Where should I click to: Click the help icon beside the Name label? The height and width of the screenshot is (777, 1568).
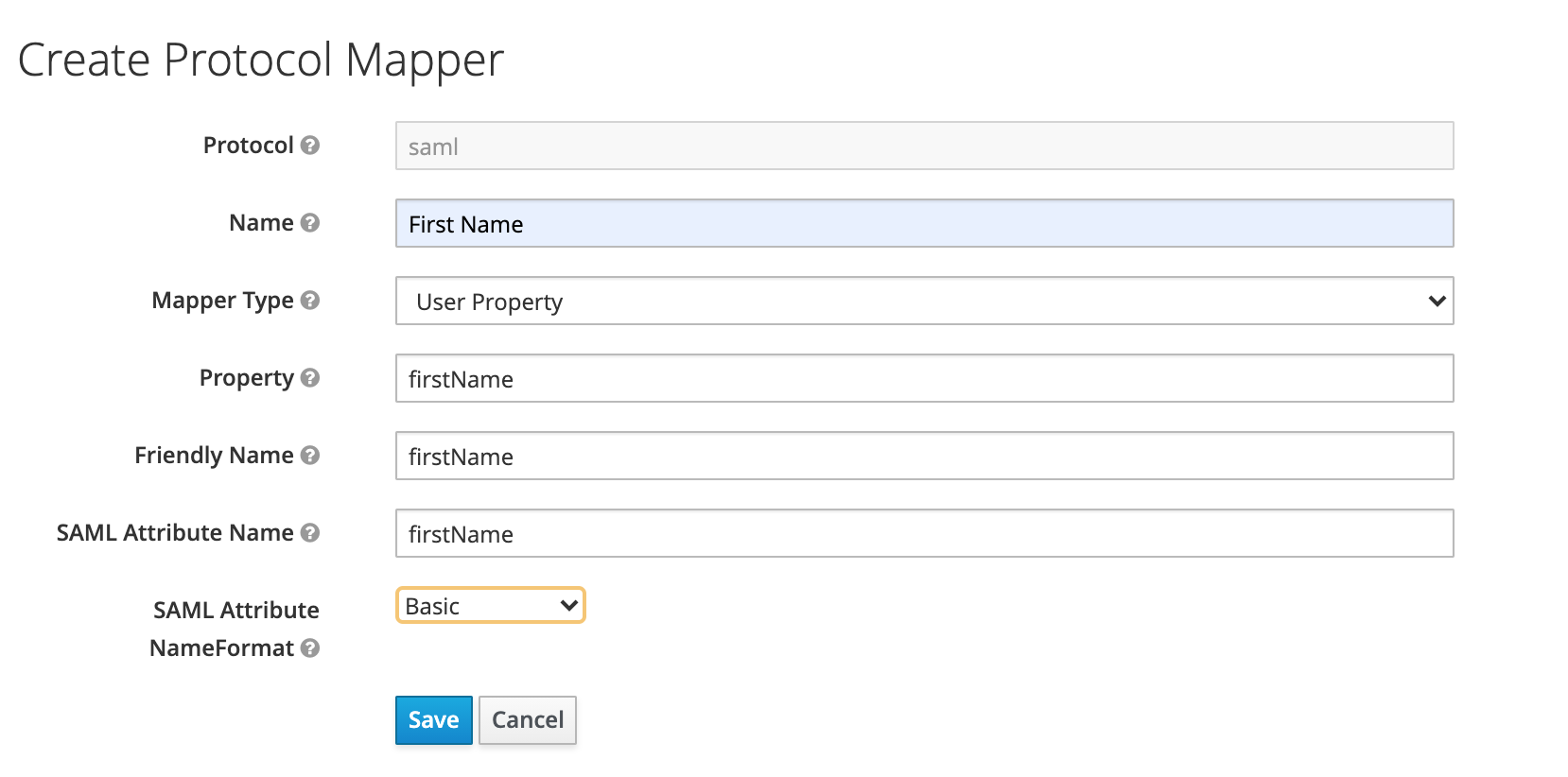click(x=310, y=223)
